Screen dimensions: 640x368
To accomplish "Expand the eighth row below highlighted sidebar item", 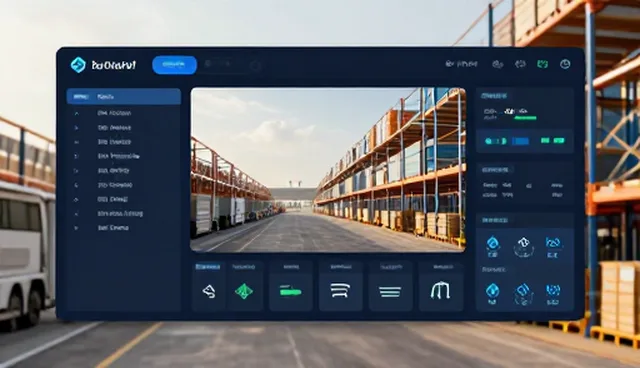I will tap(124, 213).
